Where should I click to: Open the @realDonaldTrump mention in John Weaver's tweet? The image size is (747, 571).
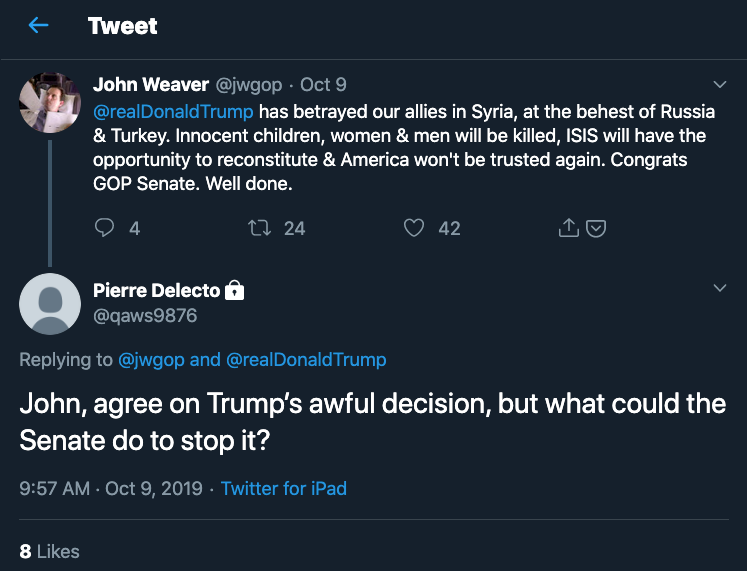coord(173,110)
